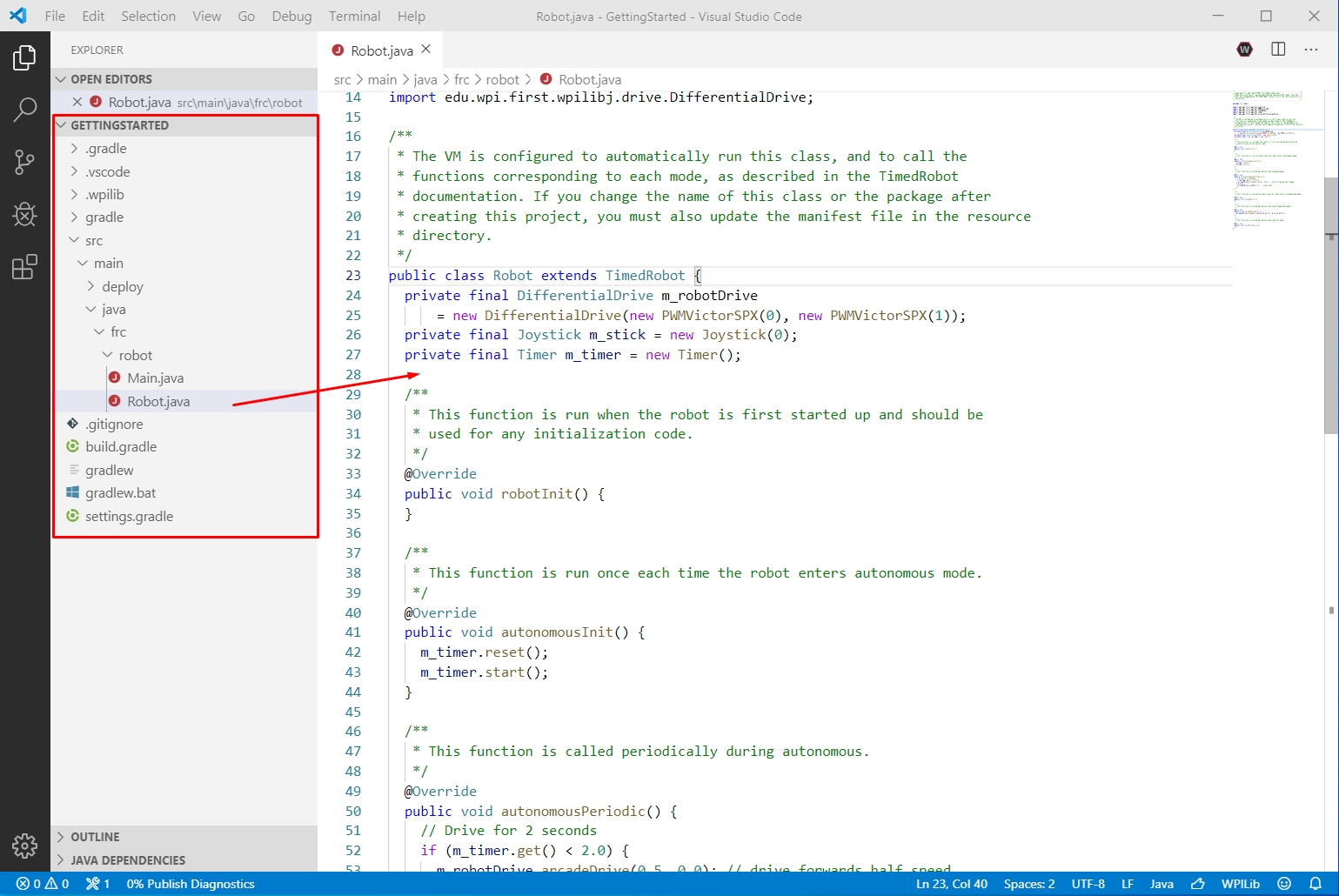Collapse the src folder in explorer
The image size is (1339, 896).
point(94,241)
